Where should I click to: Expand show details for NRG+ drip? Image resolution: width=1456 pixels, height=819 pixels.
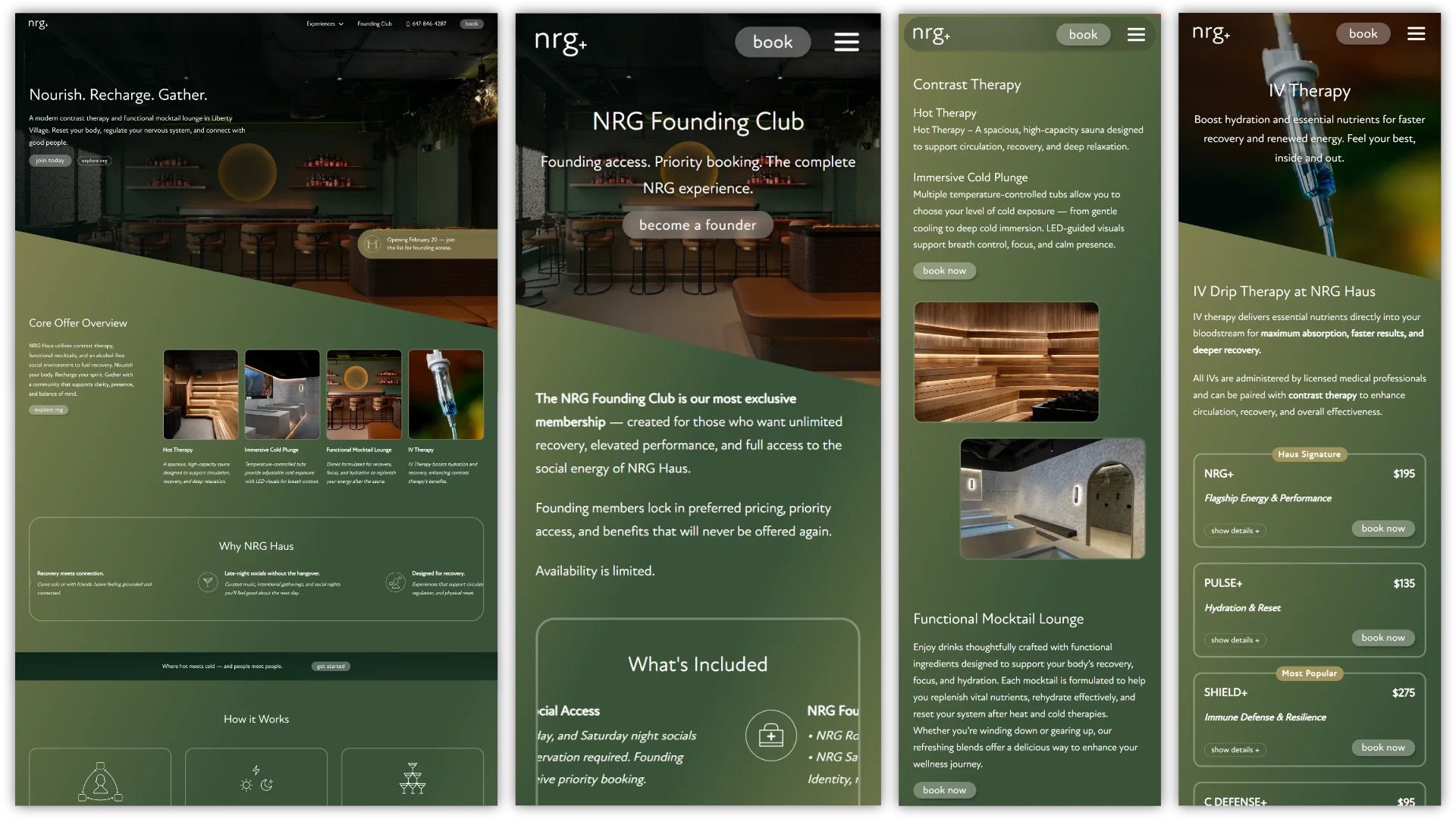point(1235,531)
